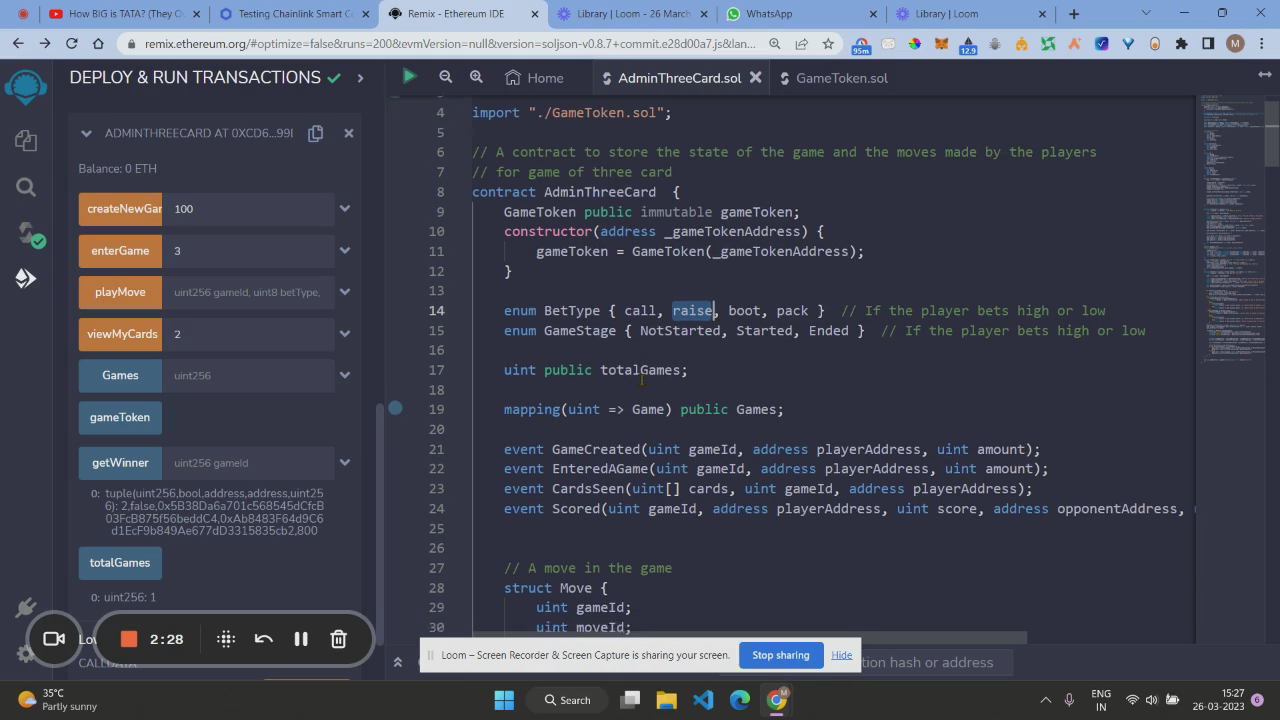This screenshot has width=1280, height=720.
Task: Open the Deploy & run transactions sidebar icon
Action: 26,279
